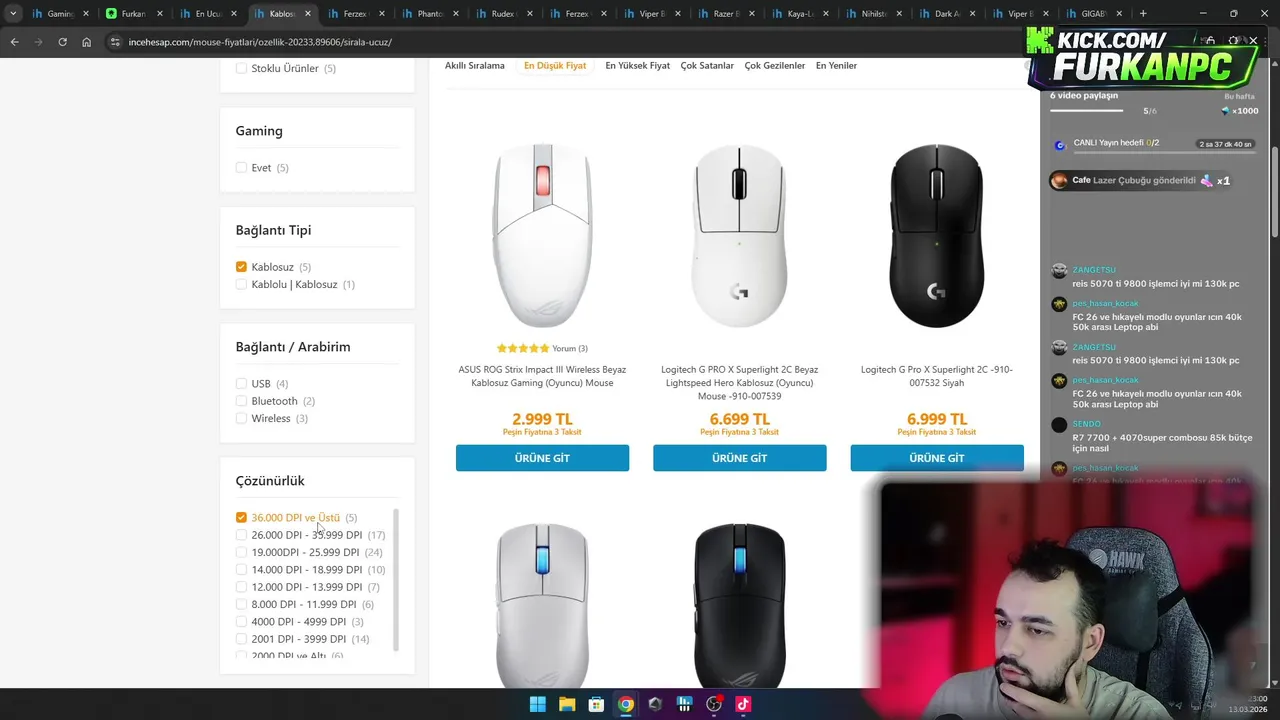Open Microsoft Store from the taskbar
This screenshot has height=720, width=1280.
pos(596,704)
